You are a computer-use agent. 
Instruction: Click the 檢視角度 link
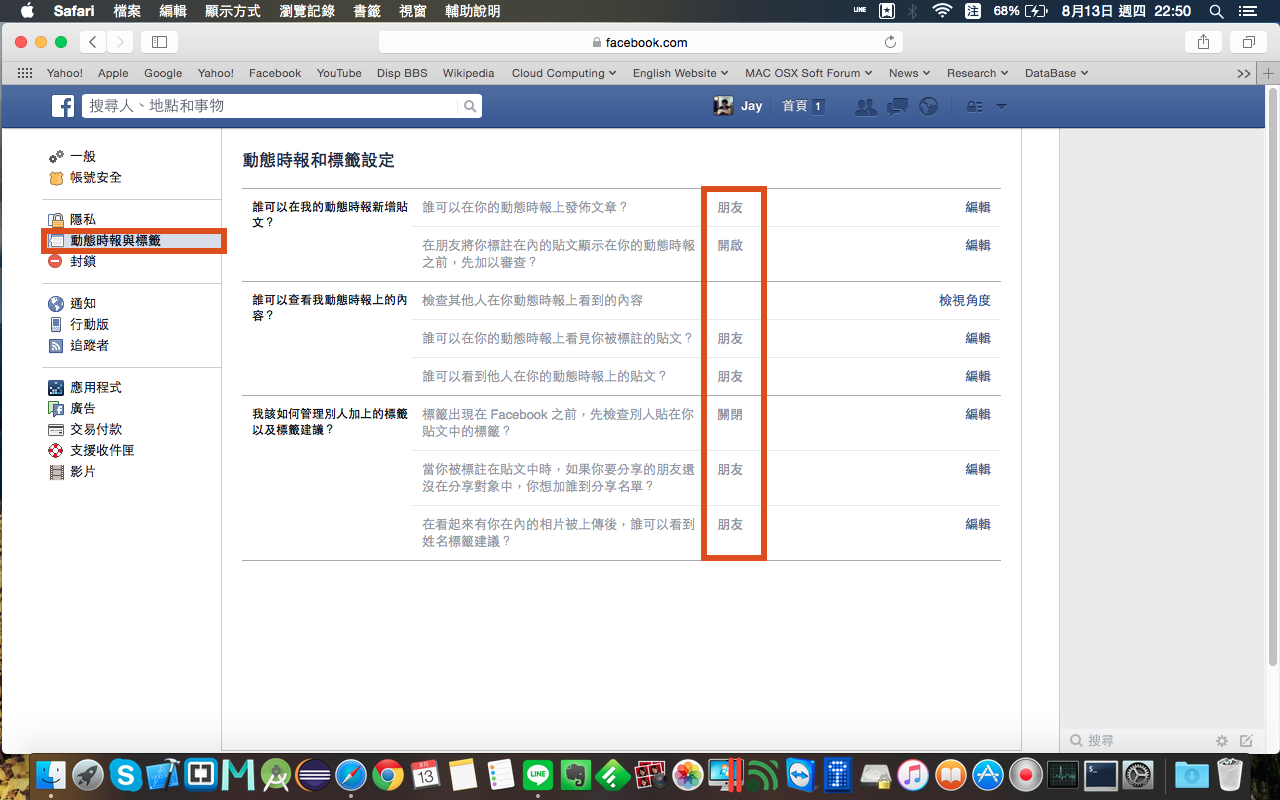(965, 300)
